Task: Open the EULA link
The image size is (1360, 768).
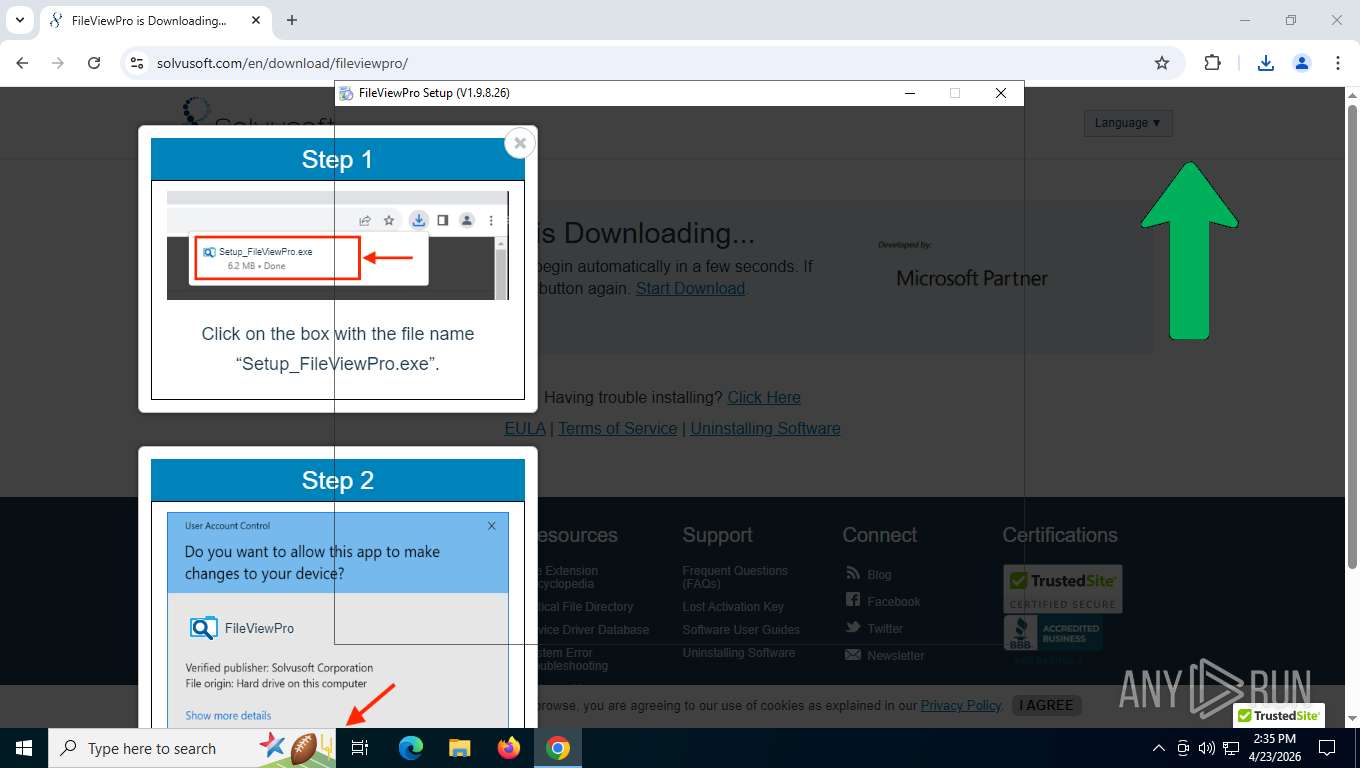Action: pyautogui.click(x=525, y=428)
